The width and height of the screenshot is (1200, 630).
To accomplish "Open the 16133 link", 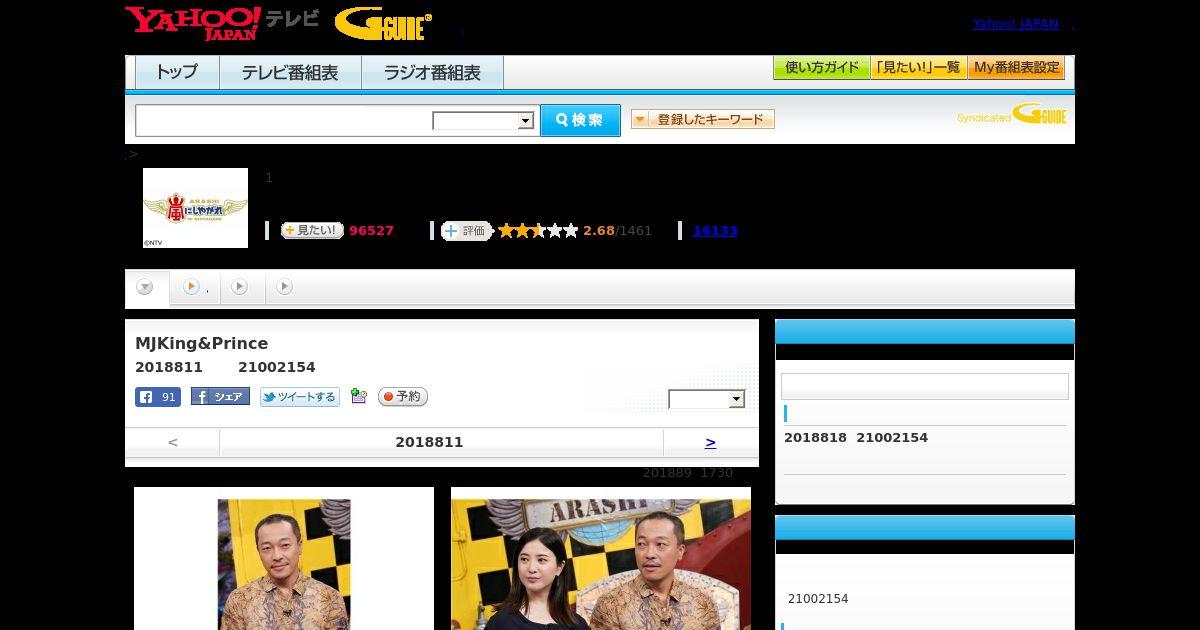I will tap(715, 231).
